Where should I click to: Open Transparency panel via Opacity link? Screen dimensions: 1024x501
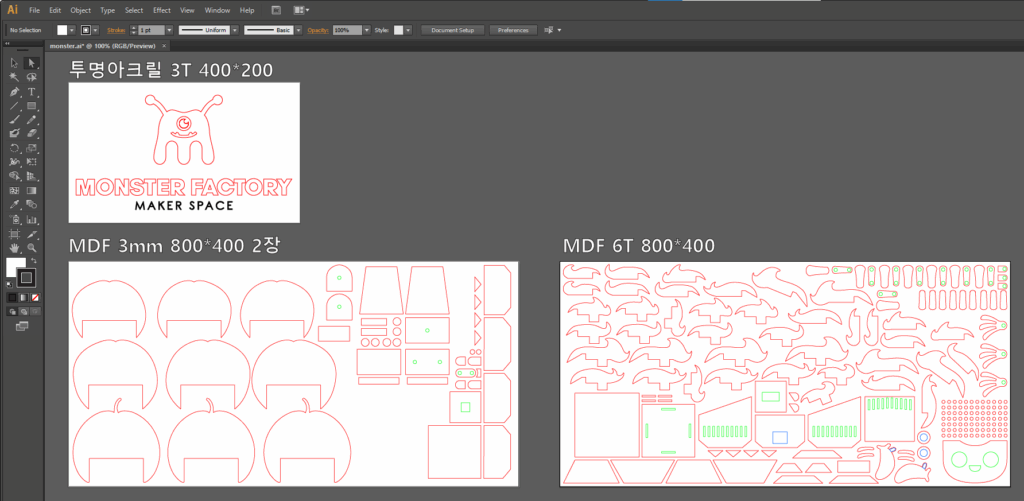point(317,30)
